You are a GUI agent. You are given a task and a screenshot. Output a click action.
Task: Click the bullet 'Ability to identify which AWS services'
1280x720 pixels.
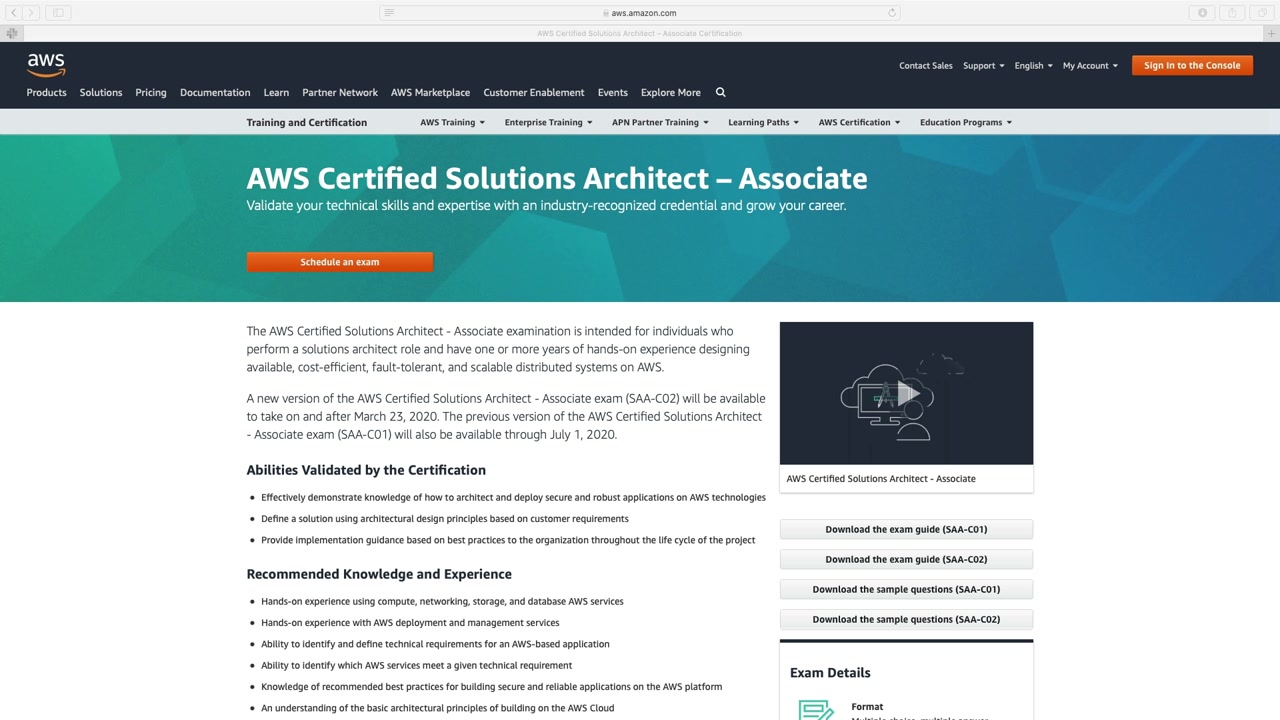coord(417,665)
